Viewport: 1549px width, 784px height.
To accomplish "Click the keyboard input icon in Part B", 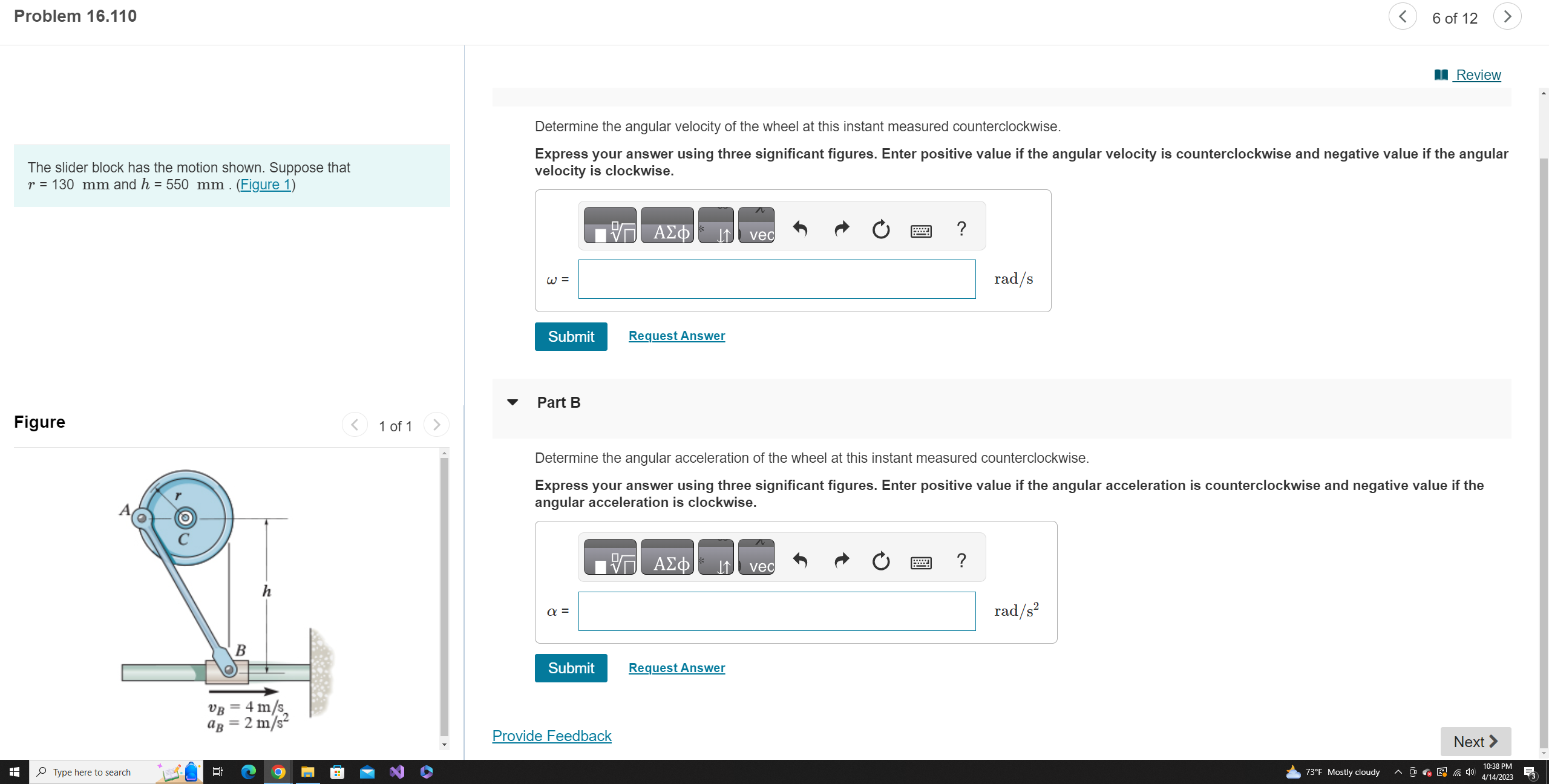I will tap(921, 561).
